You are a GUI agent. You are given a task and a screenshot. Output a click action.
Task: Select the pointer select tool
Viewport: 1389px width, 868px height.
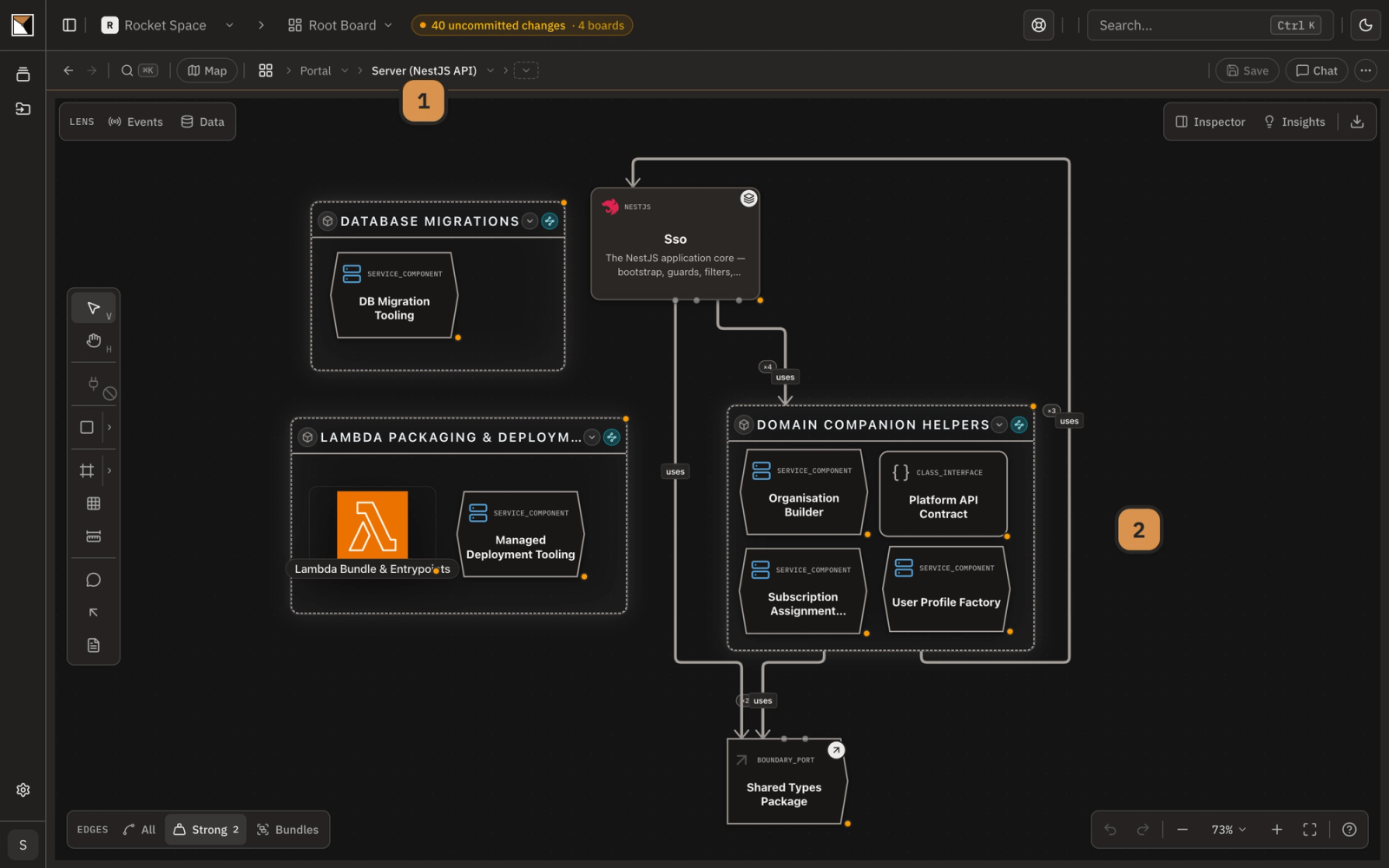[x=94, y=308]
